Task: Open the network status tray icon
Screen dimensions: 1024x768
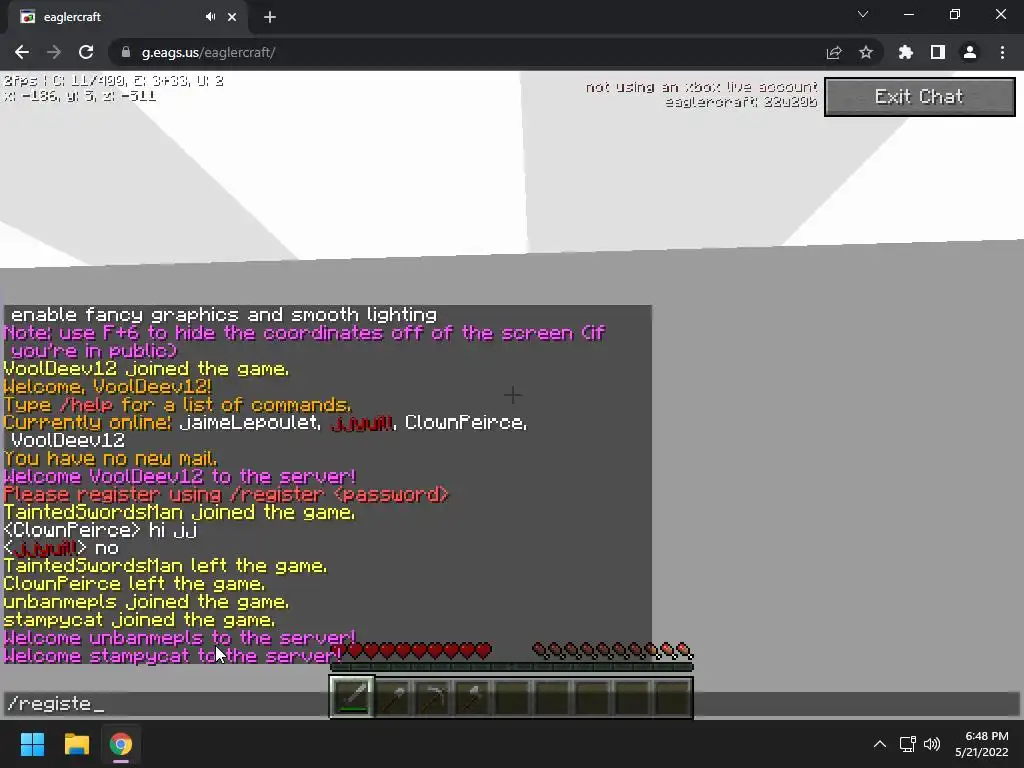Action: 907,744
